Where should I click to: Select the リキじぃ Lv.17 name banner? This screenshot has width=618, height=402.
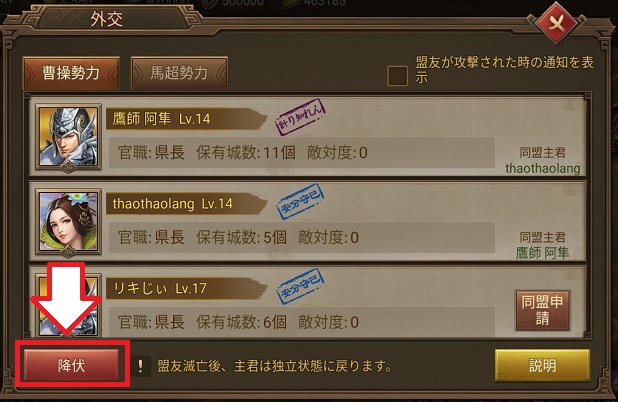[x=185, y=288]
